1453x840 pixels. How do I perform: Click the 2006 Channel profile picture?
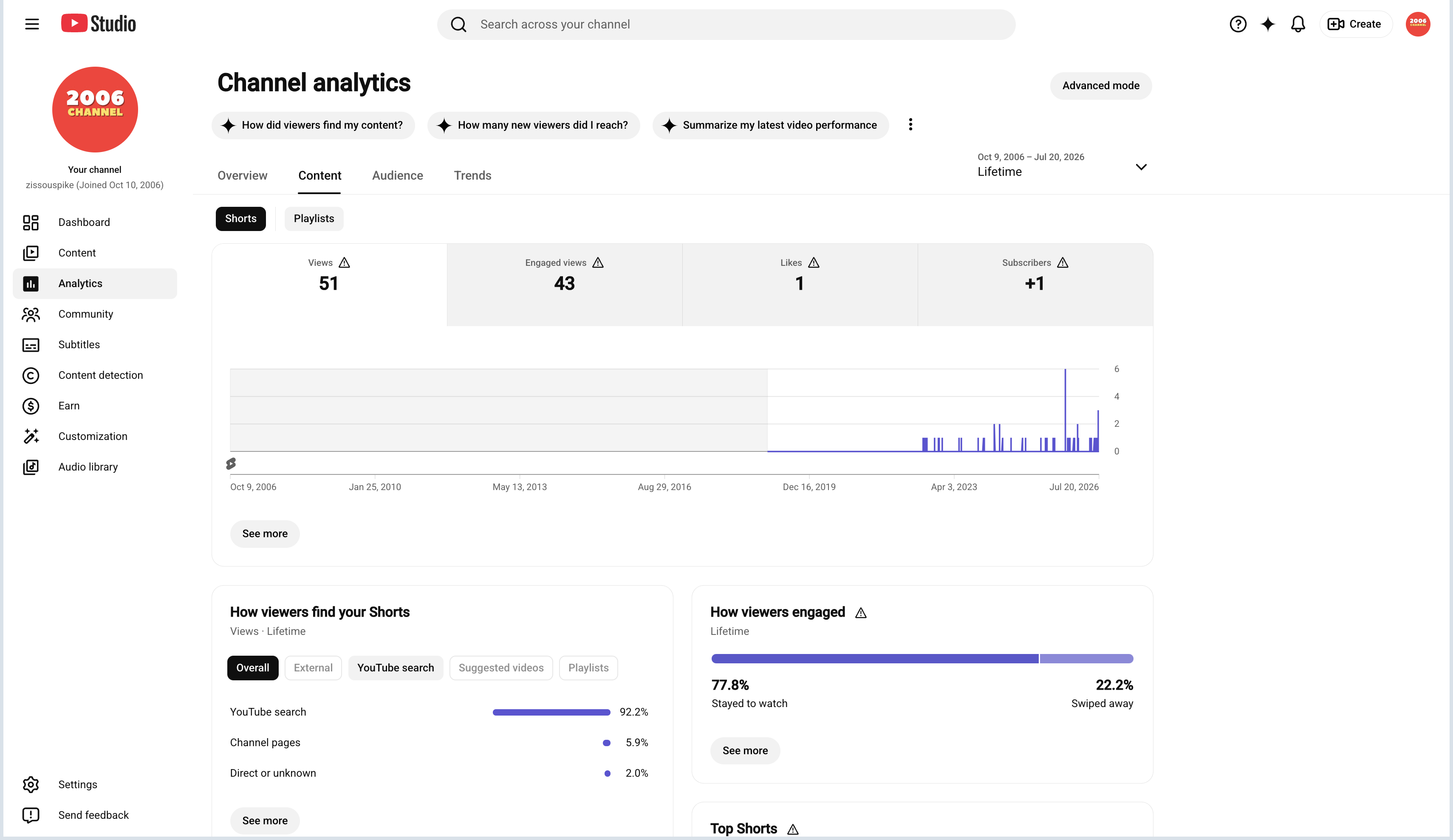click(95, 110)
